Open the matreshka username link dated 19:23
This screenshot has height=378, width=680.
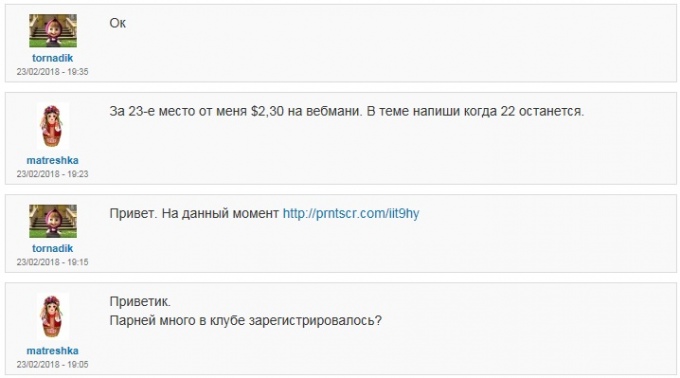point(52,160)
